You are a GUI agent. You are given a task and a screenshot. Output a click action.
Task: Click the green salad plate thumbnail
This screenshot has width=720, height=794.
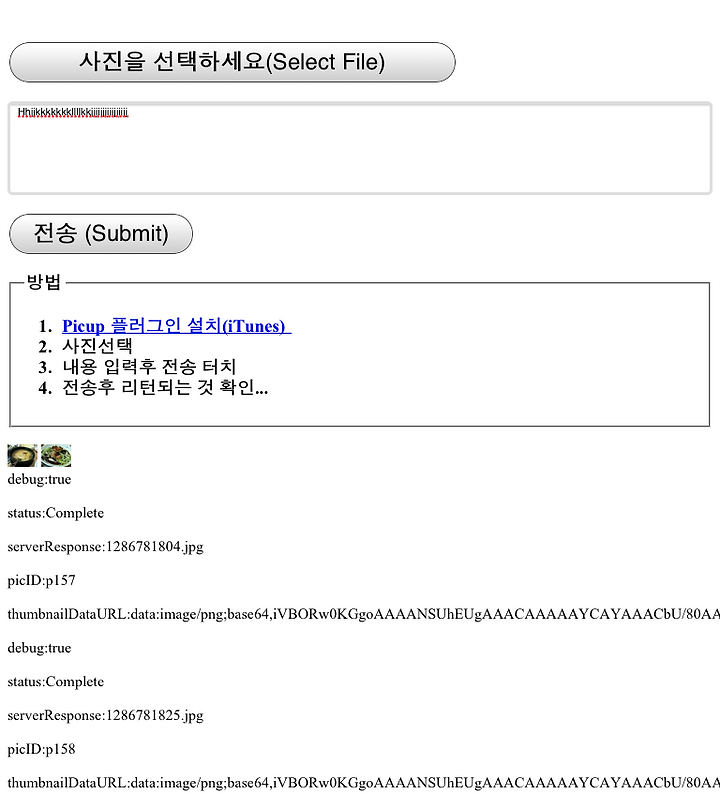56,455
